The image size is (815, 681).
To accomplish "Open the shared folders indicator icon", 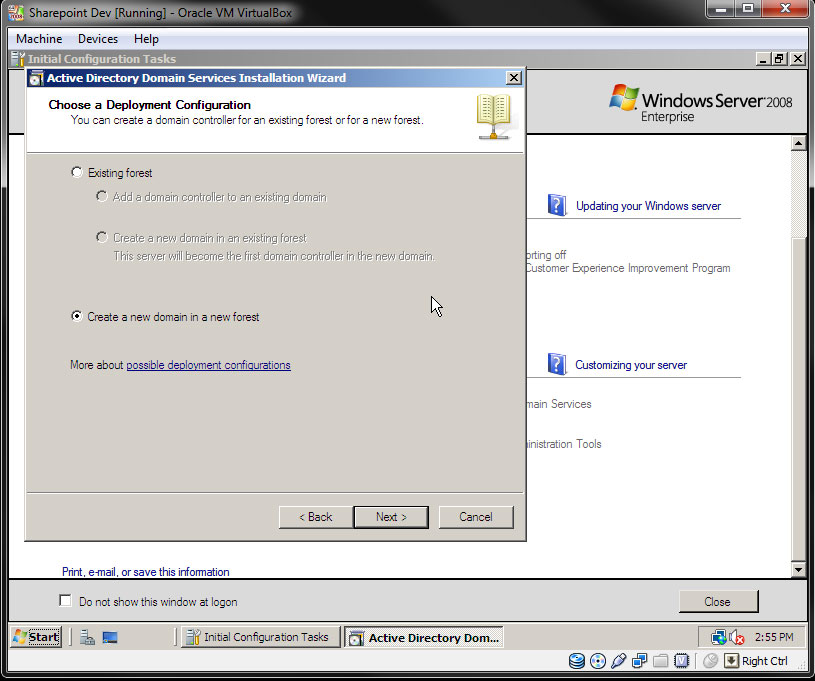I will point(661,661).
